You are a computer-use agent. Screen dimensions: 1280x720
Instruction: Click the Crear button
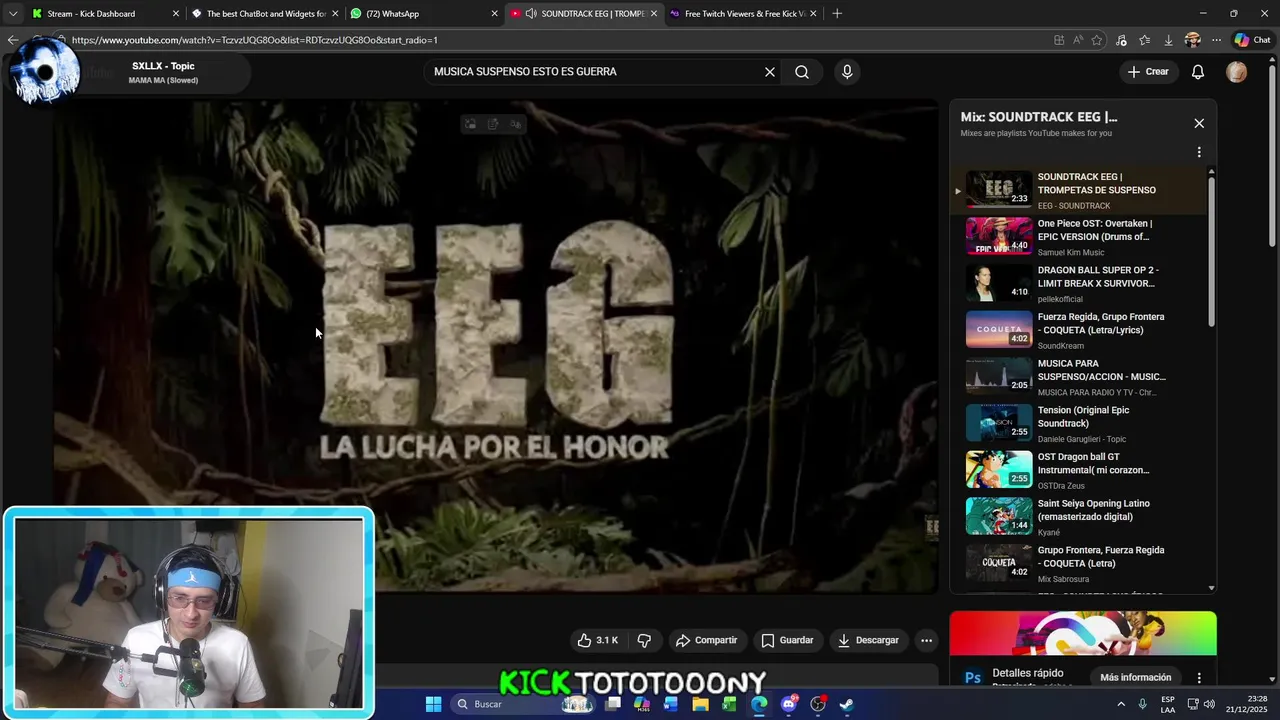click(x=1148, y=72)
